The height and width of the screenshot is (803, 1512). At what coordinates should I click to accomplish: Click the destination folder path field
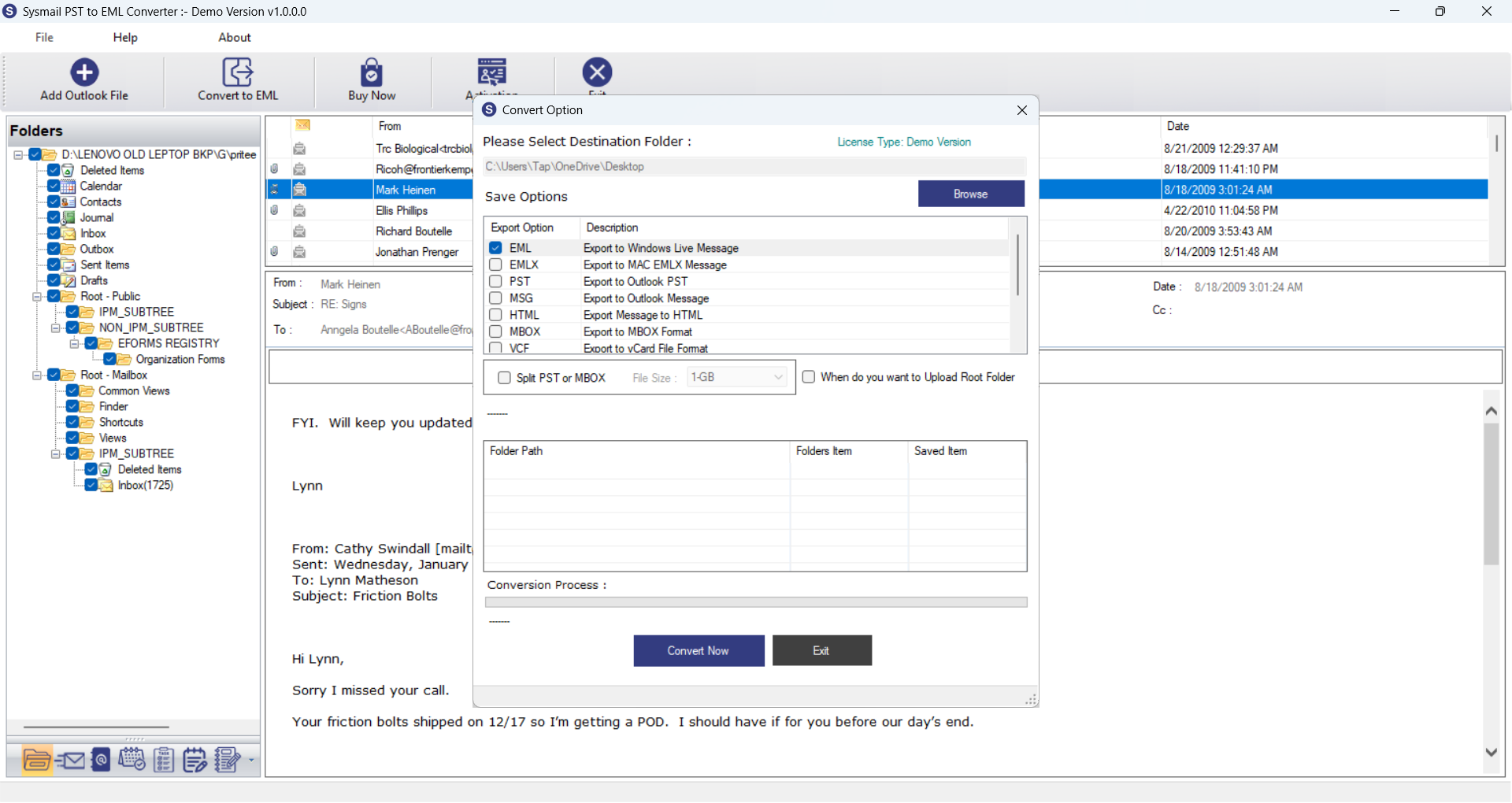point(754,167)
